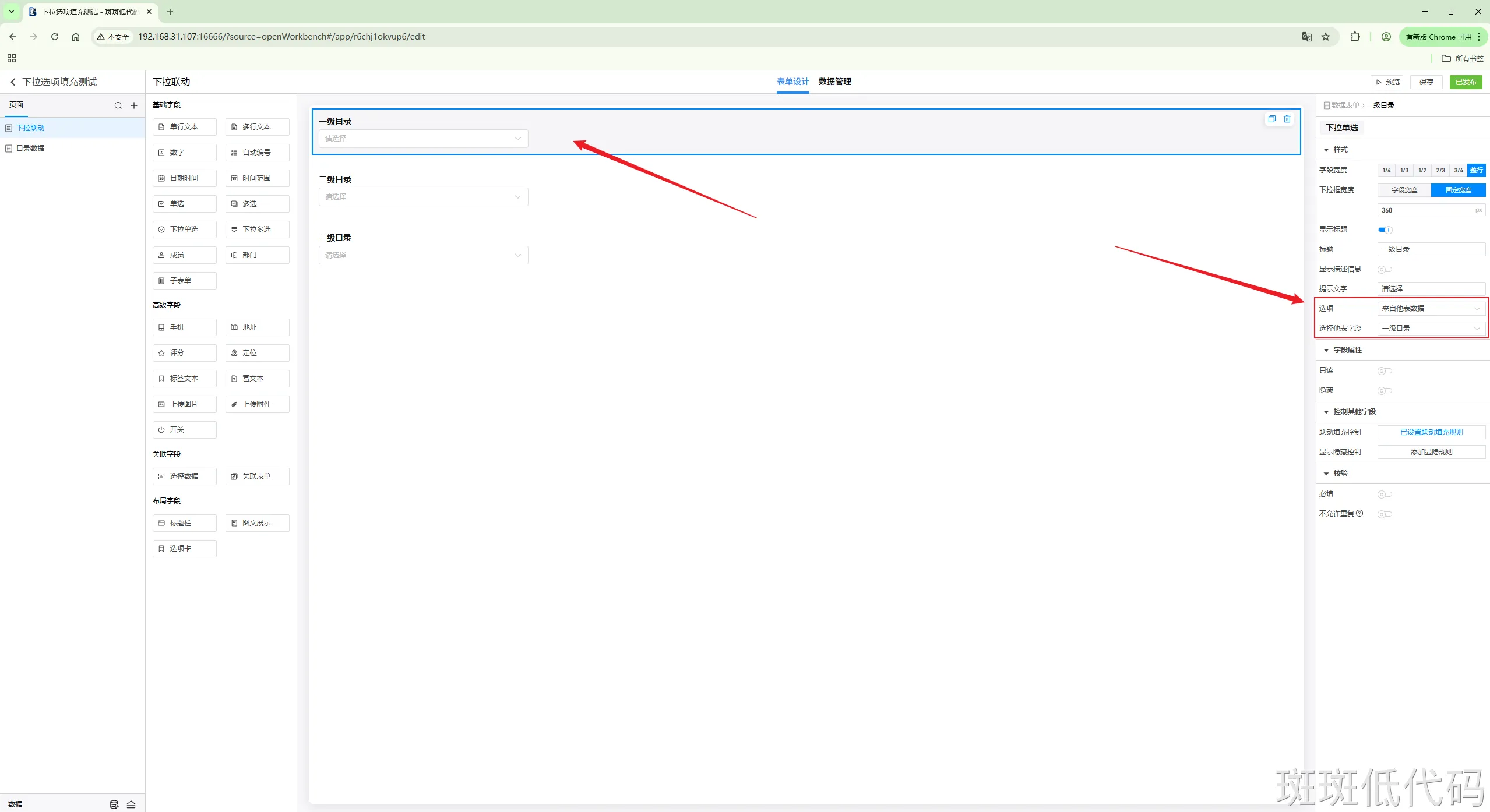Click the delete trash icon on 一级目录 field
Image resolution: width=1490 pixels, height=812 pixels.
[1287, 119]
